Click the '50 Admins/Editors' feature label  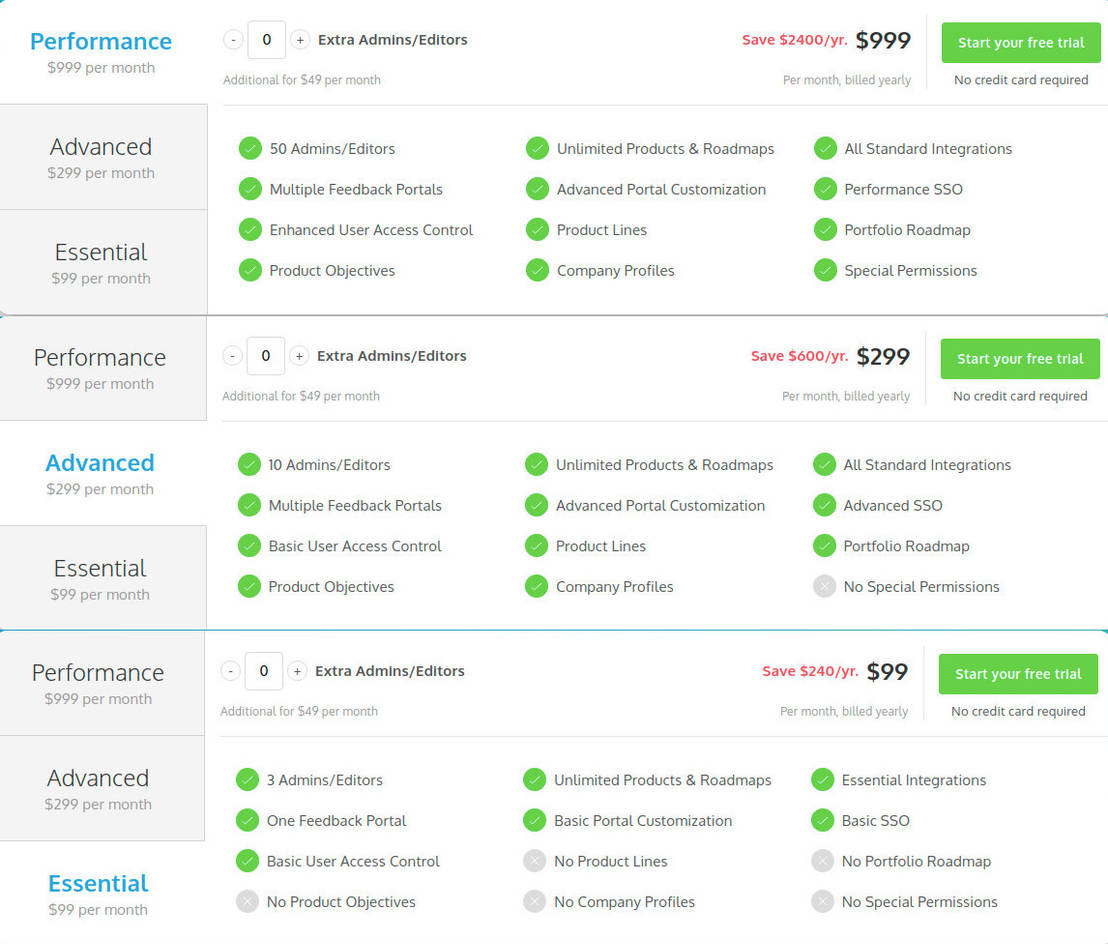(x=332, y=148)
